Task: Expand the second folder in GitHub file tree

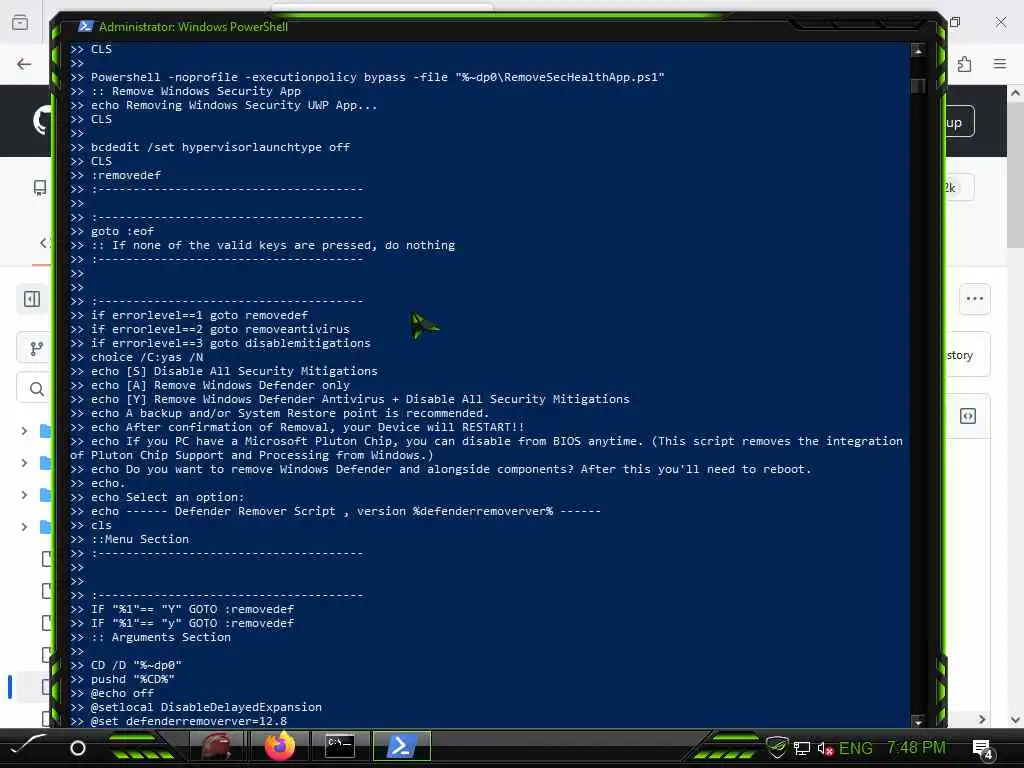Action: [24, 463]
